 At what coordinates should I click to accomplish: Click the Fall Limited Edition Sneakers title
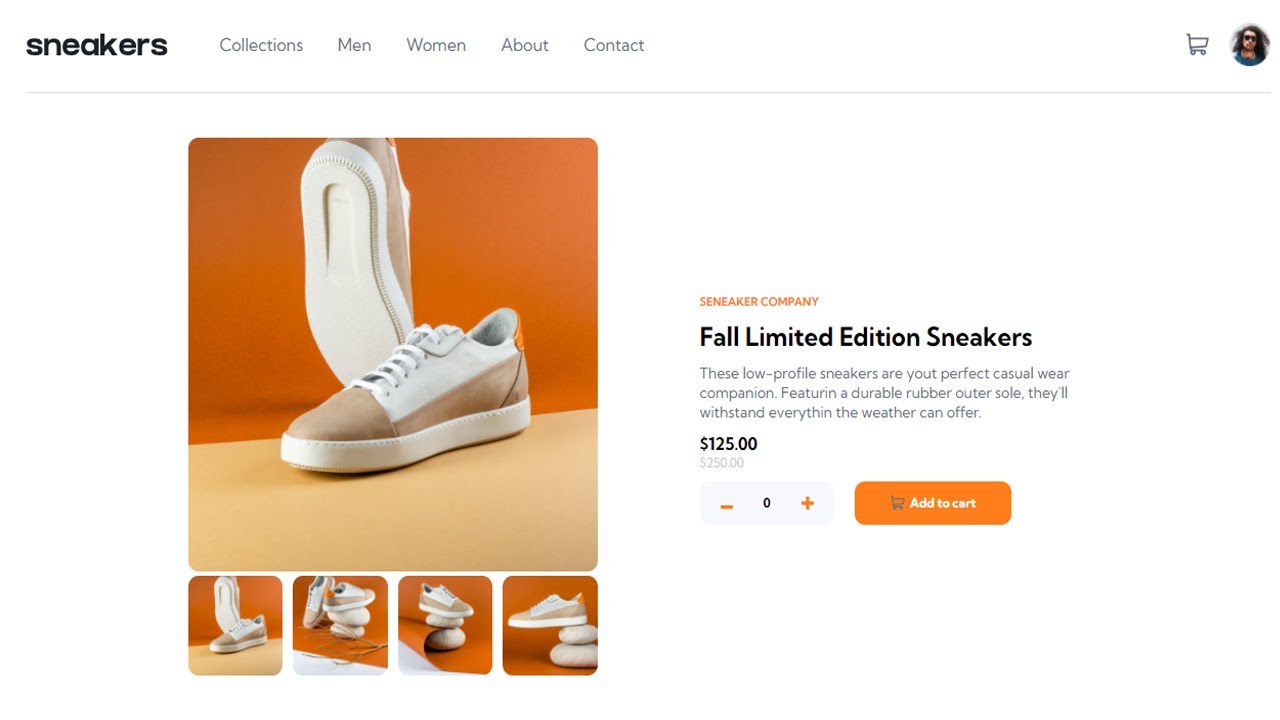coord(866,337)
